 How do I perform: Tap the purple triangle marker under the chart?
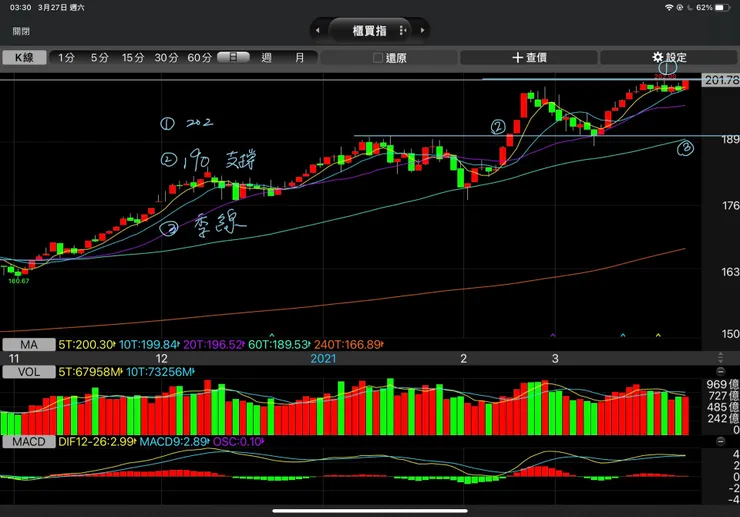point(553,335)
